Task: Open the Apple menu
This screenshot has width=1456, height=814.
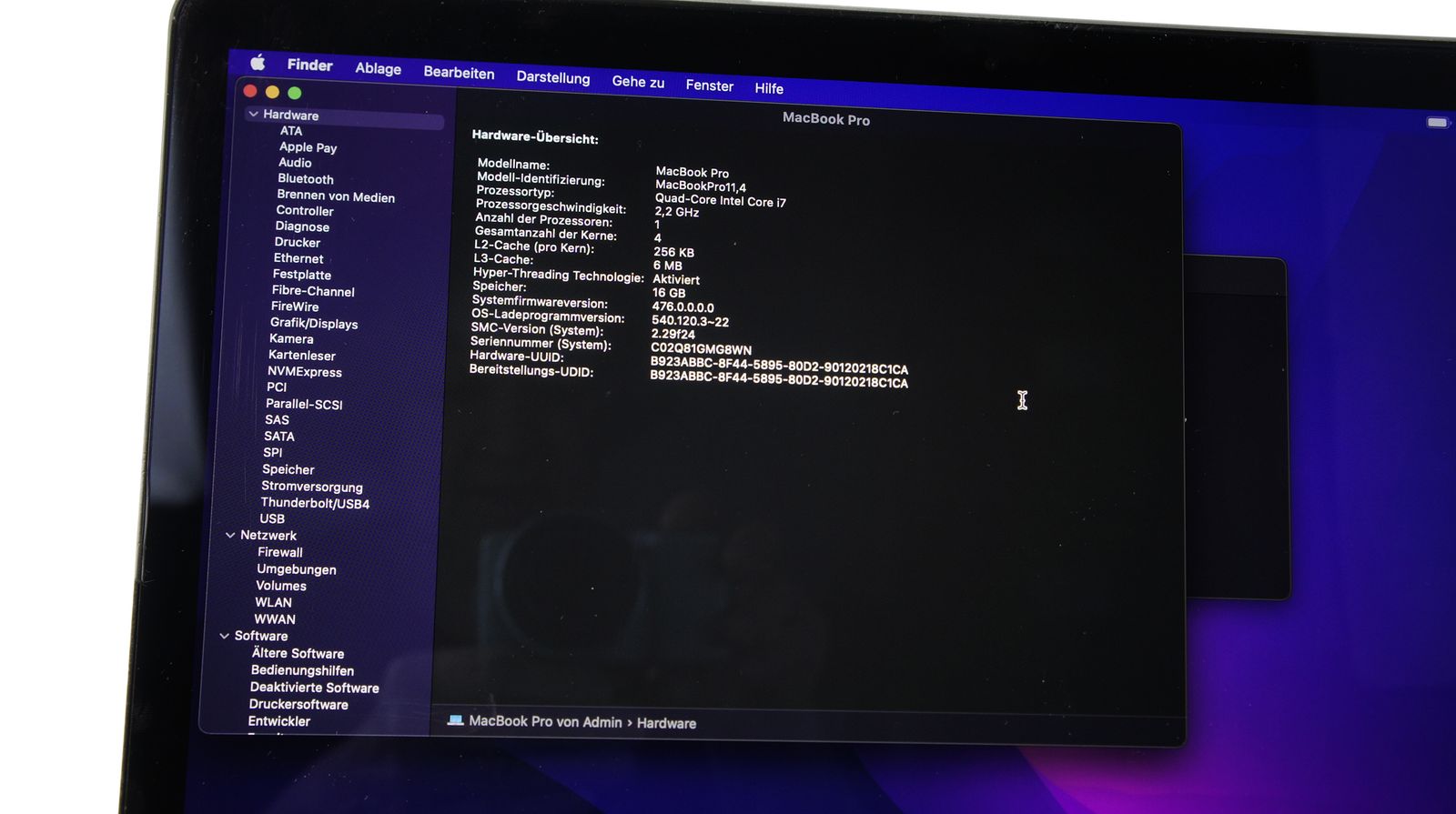Action: point(258,62)
